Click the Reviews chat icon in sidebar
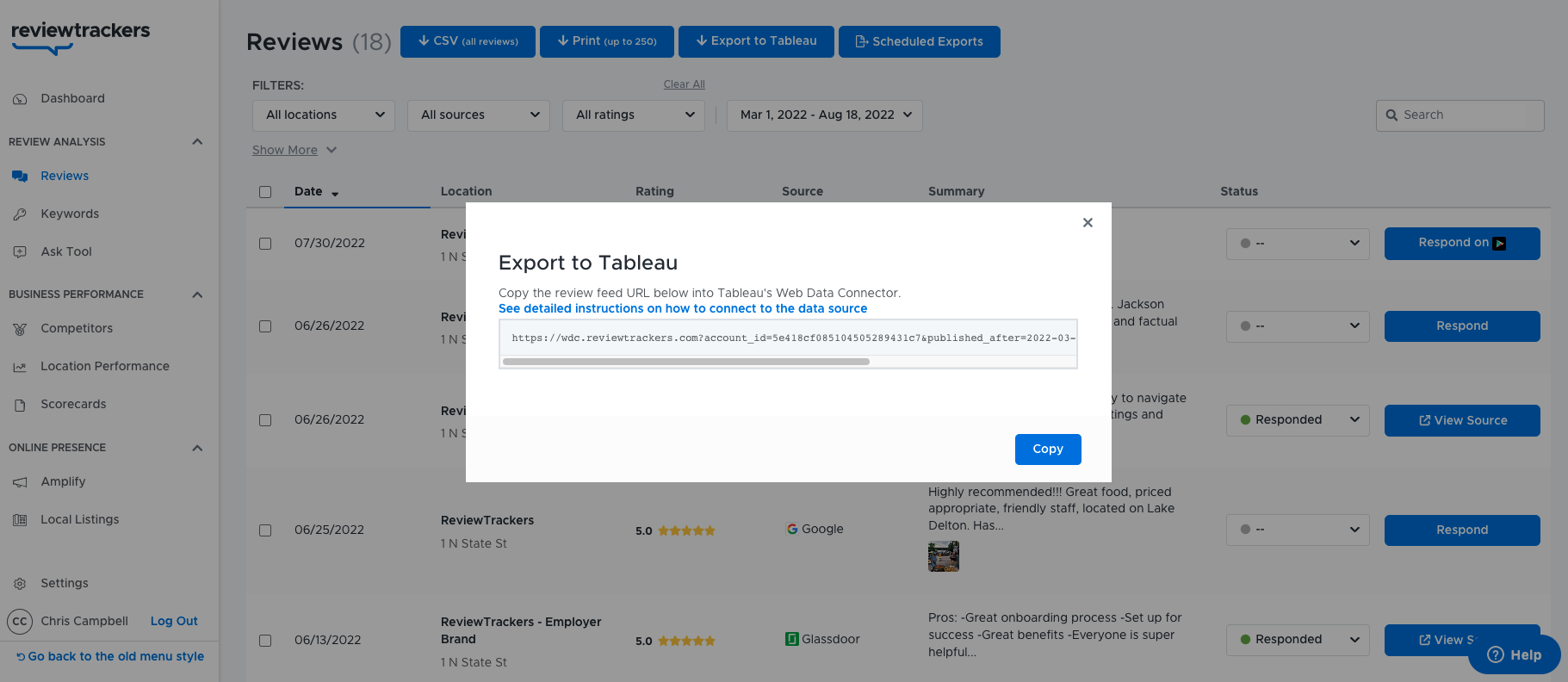This screenshot has height=682, width=1568. click(20, 177)
